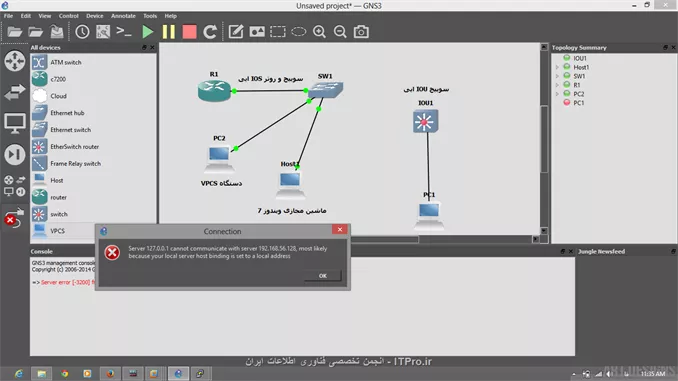678x381 pixels.
Task: Open the Help menu
Action: point(170,16)
